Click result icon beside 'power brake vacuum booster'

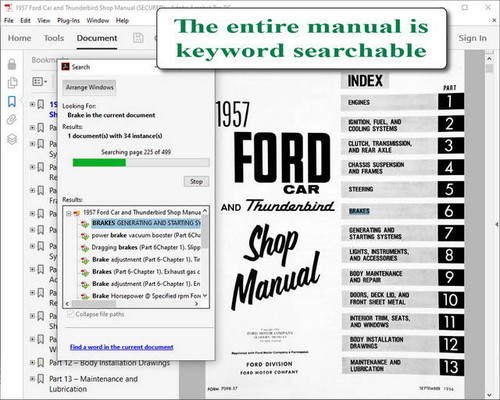(x=85, y=236)
